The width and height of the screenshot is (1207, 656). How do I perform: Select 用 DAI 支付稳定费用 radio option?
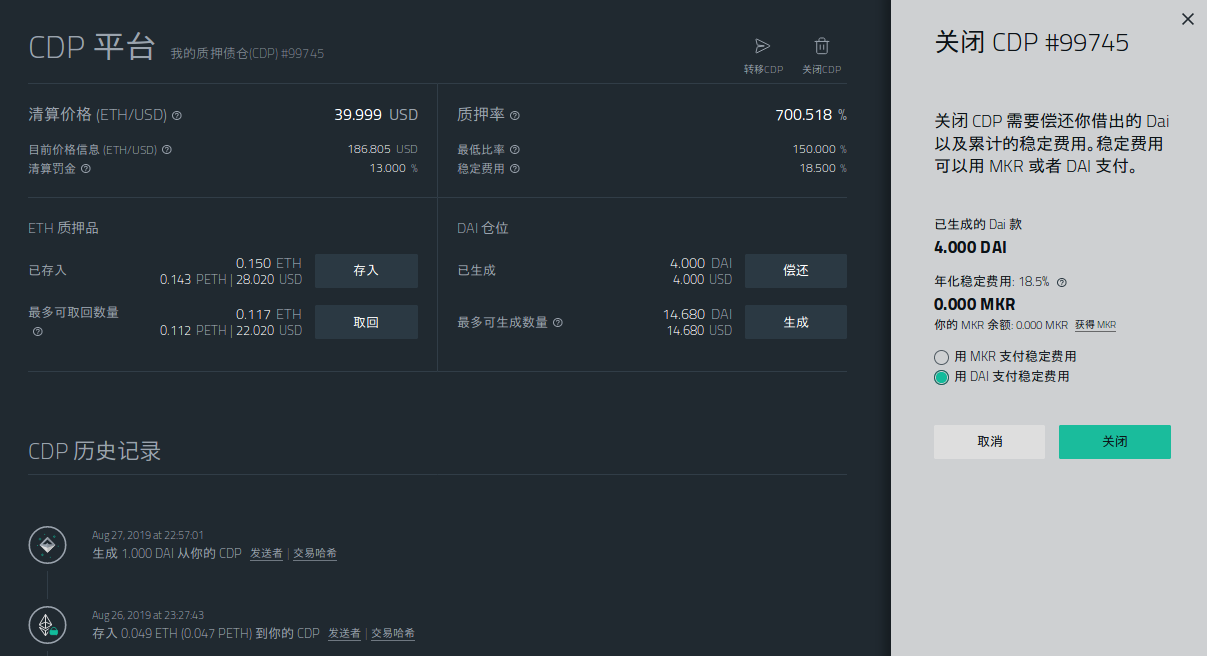(x=941, y=378)
